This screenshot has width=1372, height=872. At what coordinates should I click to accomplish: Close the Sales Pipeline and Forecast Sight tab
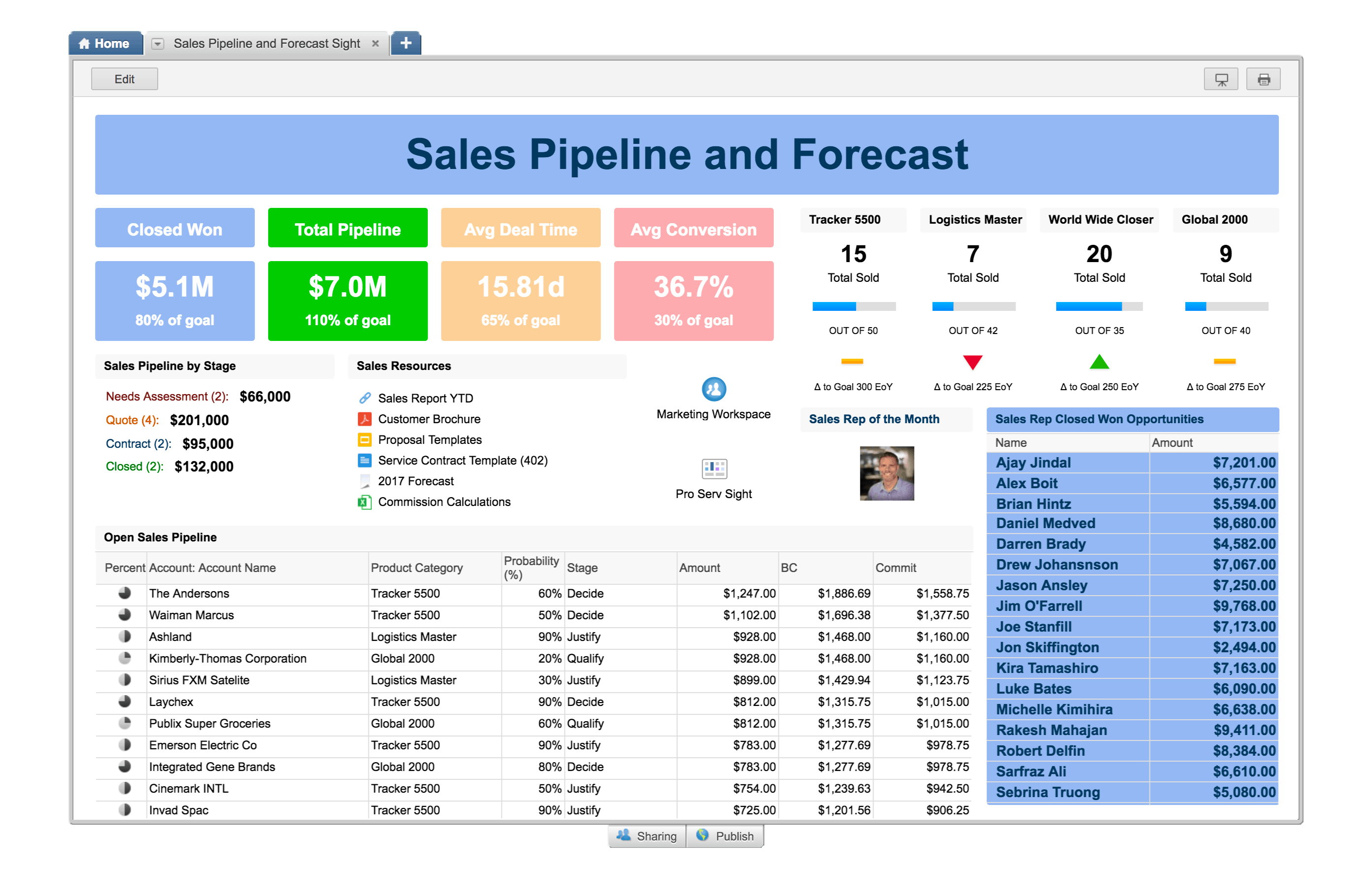coord(376,43)
